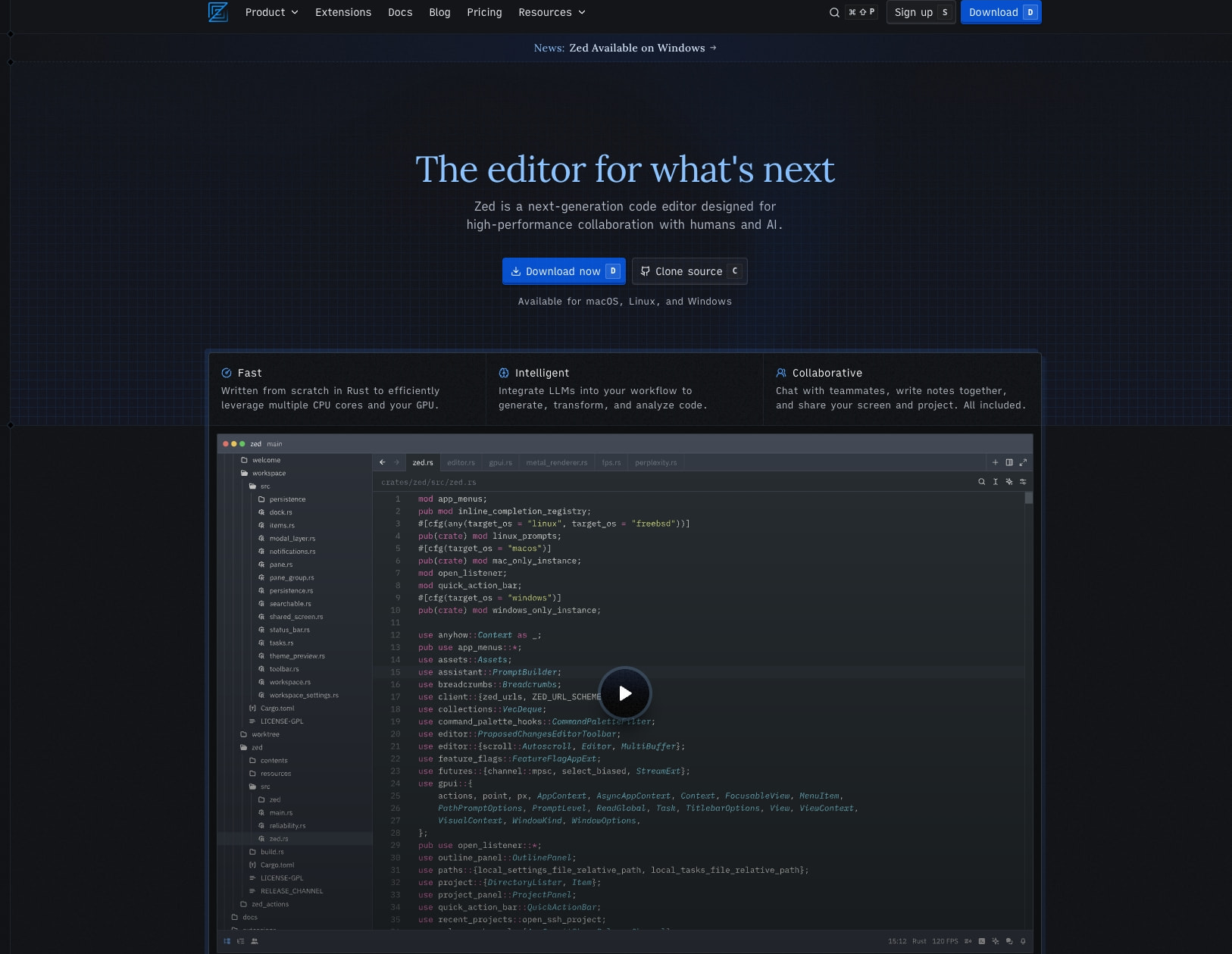
Task: Click the Rust language label in status bar
Action: tap(919, 941)
